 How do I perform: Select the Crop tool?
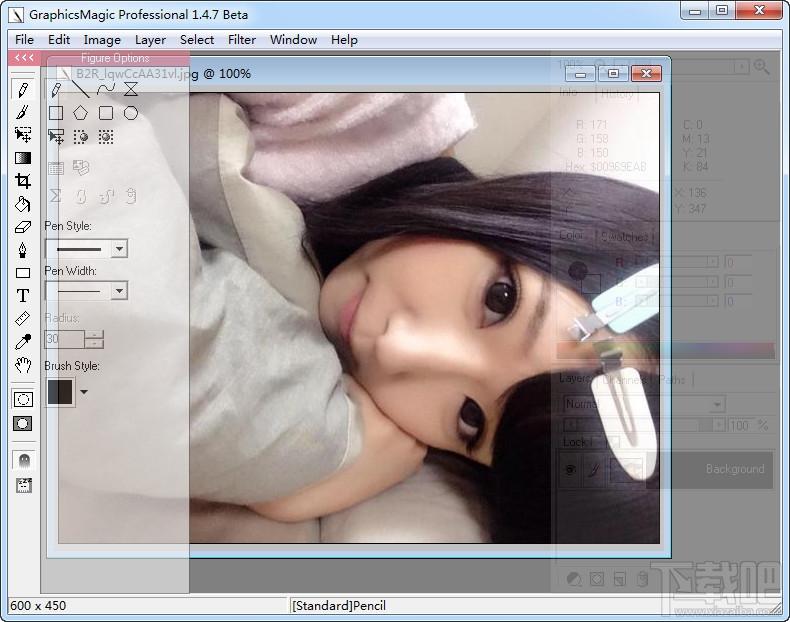23,181
